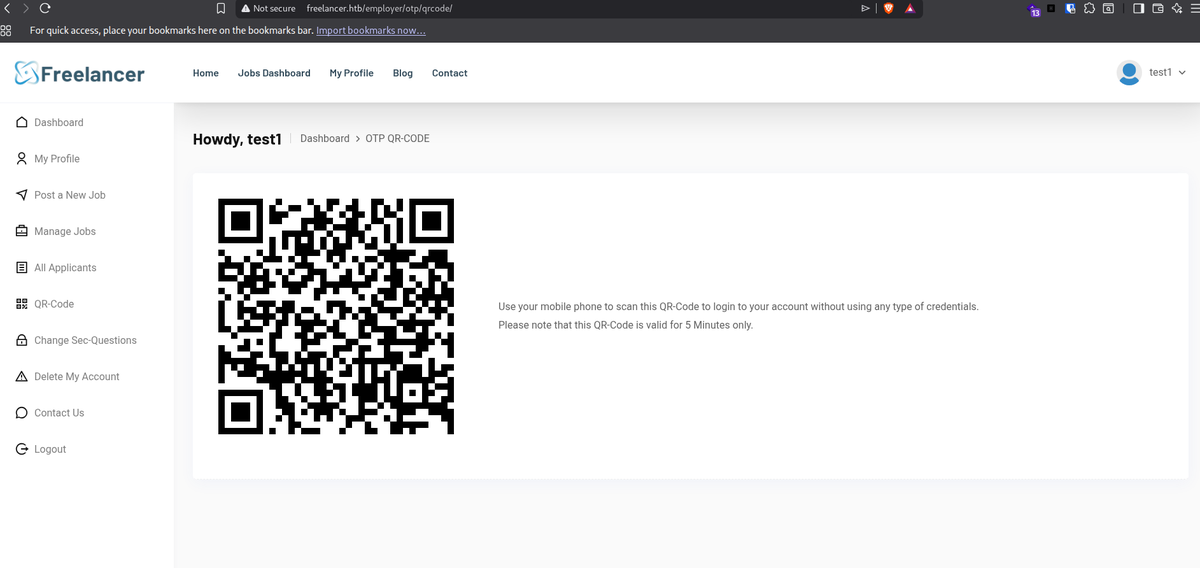This screenshot has height=568, width=1200.
Task: Open My Profile in top navigation
Action: click(x=351, y=73)
